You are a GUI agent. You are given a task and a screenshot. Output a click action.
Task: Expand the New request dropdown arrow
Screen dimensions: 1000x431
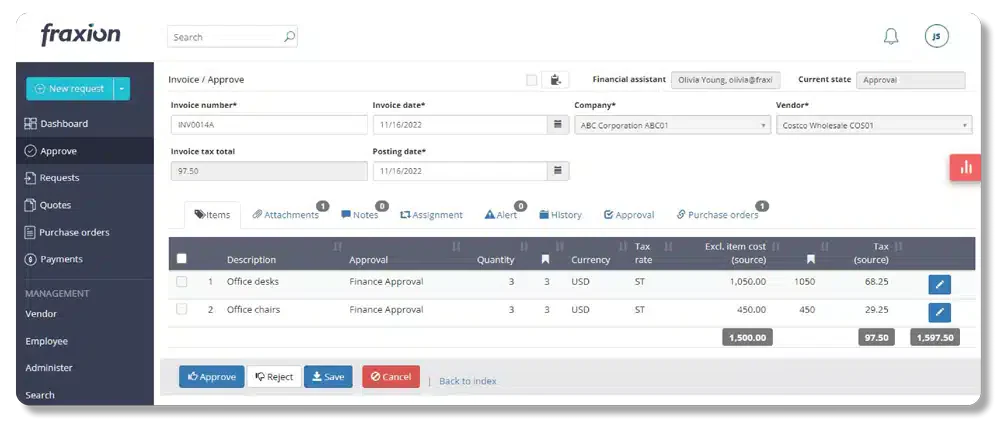122,89
